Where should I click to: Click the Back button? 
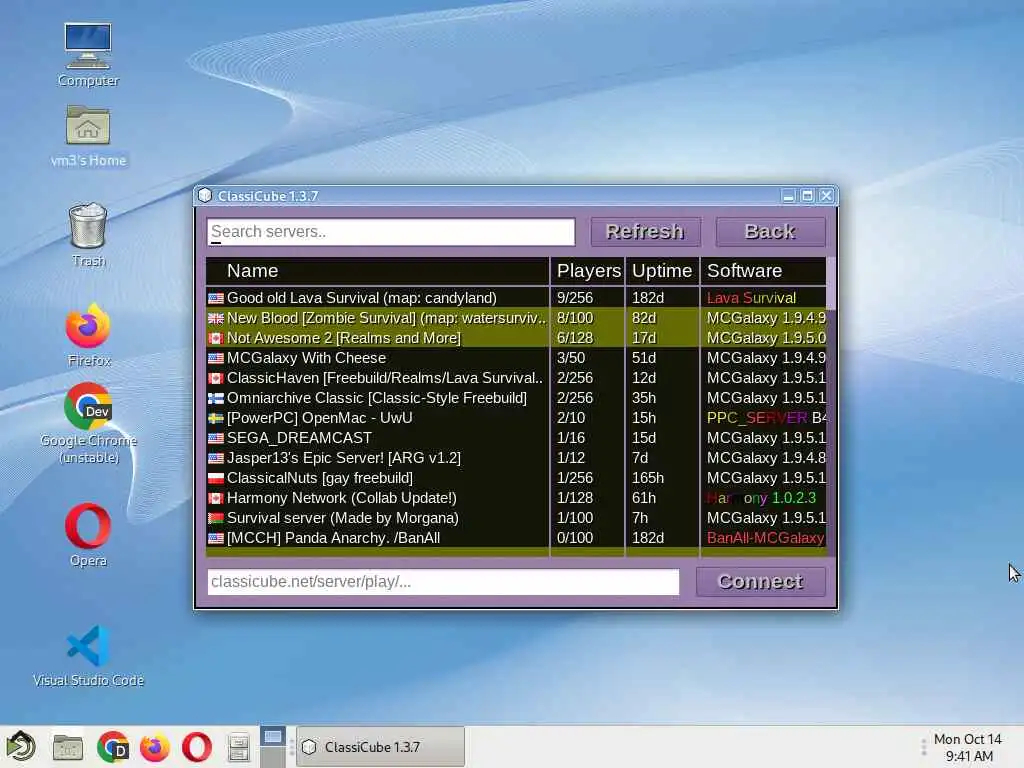pyautogui.click(x=770, y=232)
